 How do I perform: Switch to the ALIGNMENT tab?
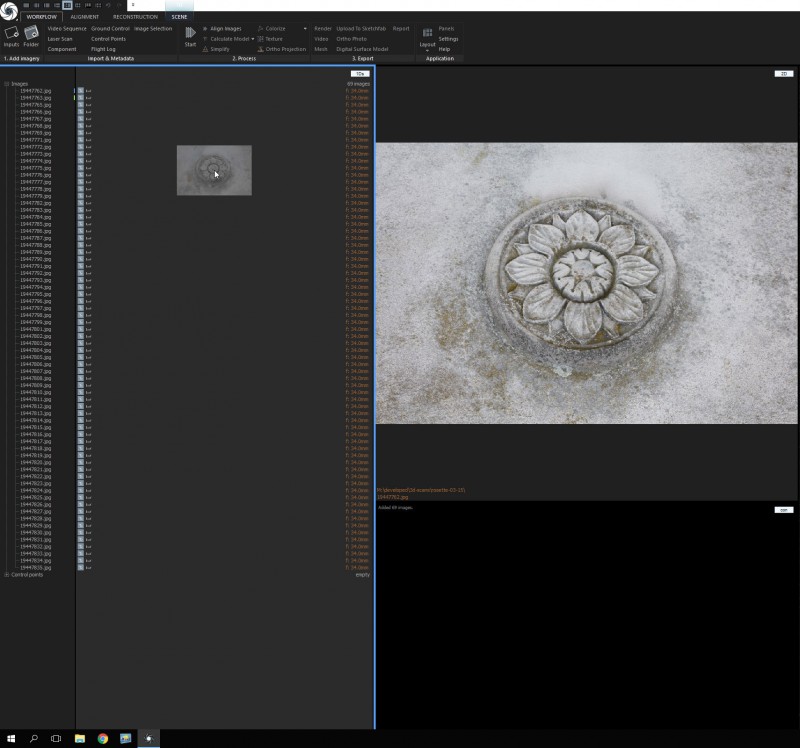(x=85, y=17)
